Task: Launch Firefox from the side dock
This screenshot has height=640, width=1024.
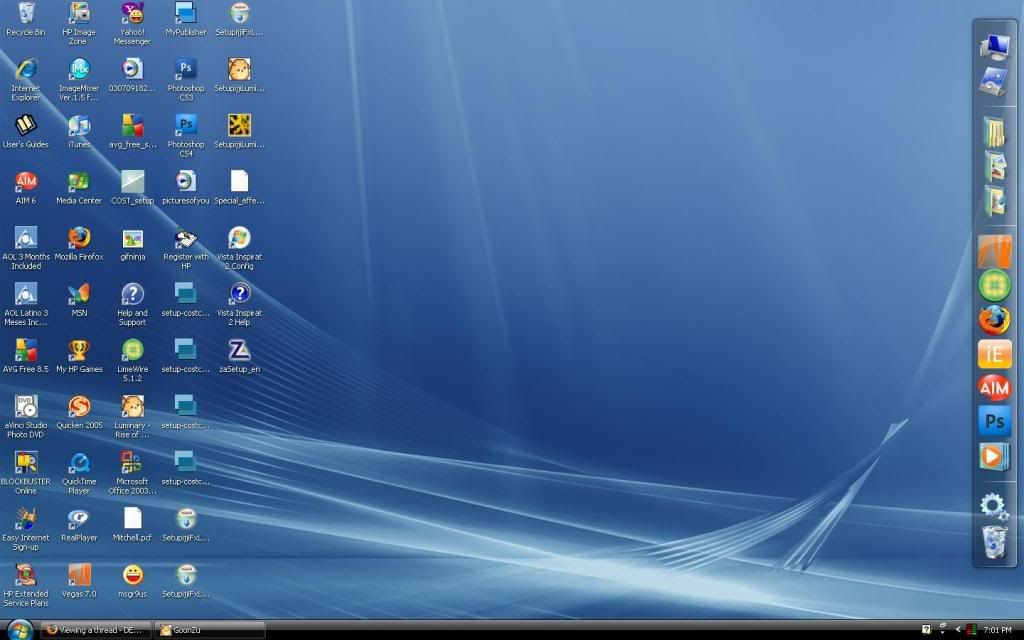Action: [995, 319]
